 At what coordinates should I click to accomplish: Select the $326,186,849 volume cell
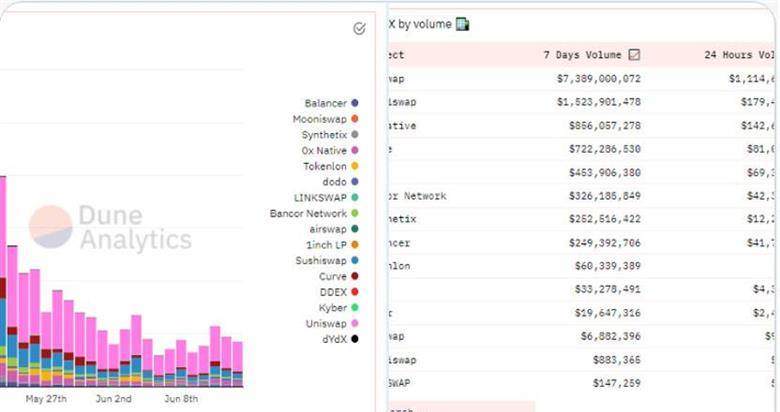[604, 196]
